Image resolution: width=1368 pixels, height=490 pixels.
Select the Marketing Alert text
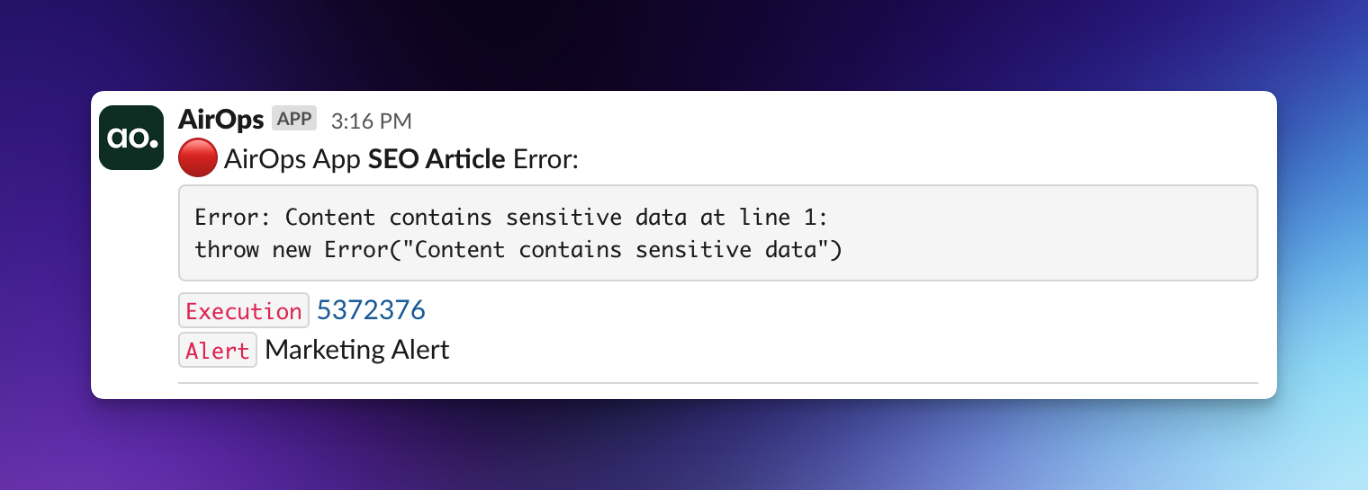pyautogui.click(x=357, y=350)
